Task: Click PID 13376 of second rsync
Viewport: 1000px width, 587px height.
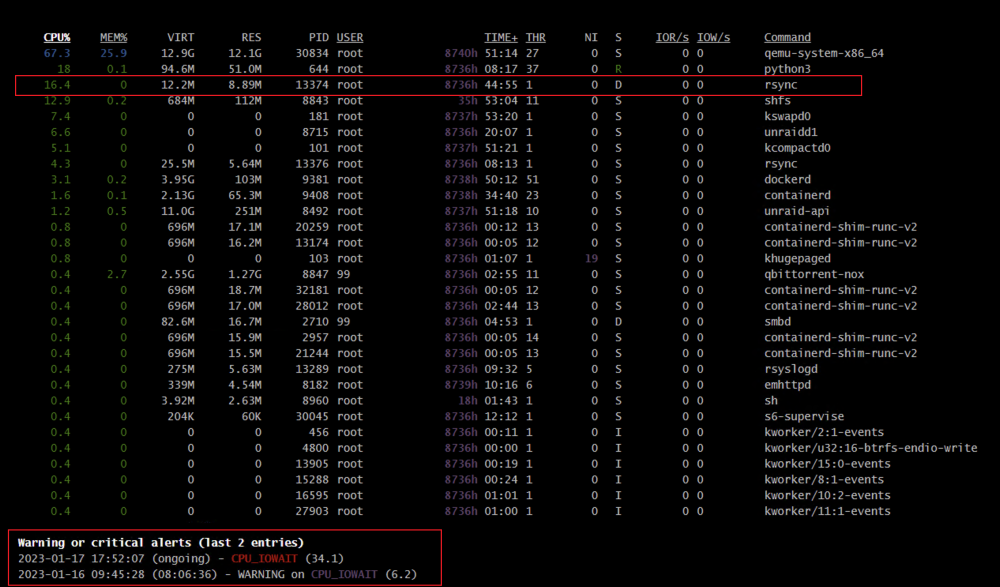Action: click(x=312, y=164)
